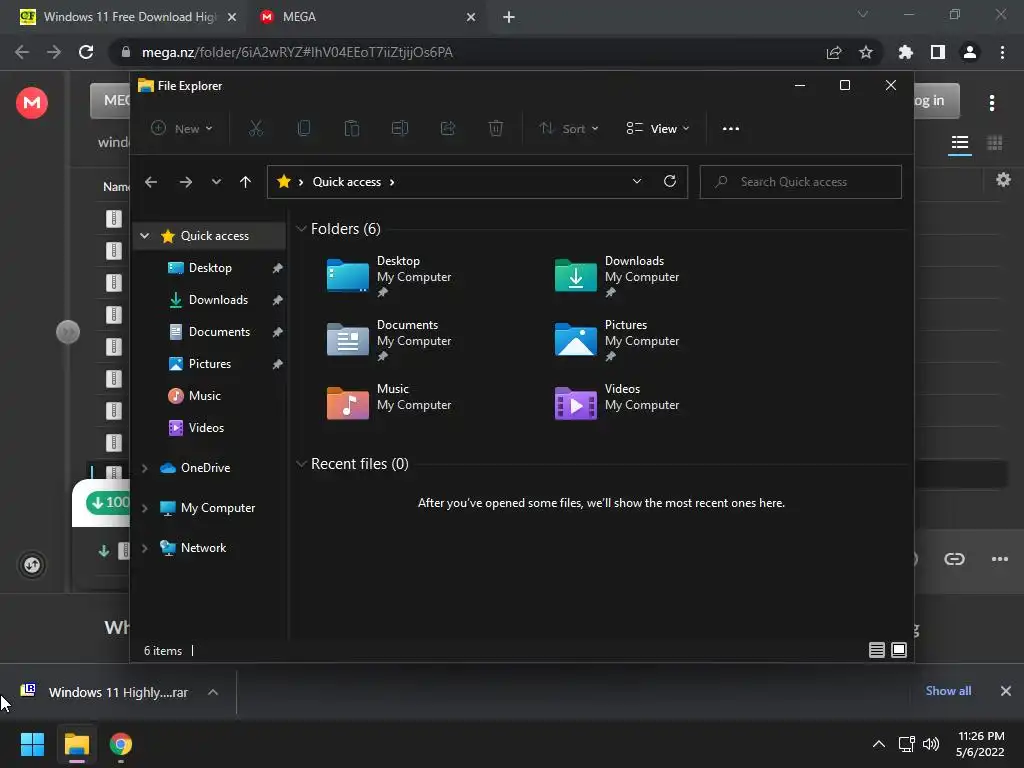Click the Delete trash icon in toolbar
Screen dimensions: 1024x768
496,129
